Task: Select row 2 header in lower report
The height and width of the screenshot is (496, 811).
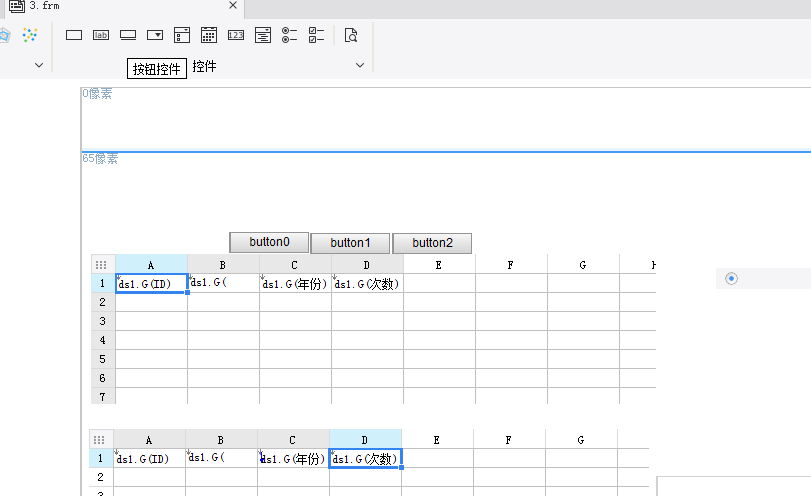Action: [x=100, y=477]
